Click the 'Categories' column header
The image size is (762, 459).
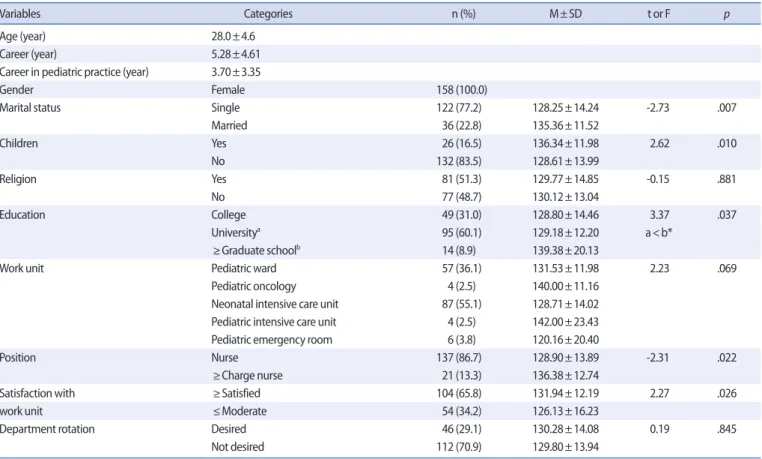(x=268, y=14)
